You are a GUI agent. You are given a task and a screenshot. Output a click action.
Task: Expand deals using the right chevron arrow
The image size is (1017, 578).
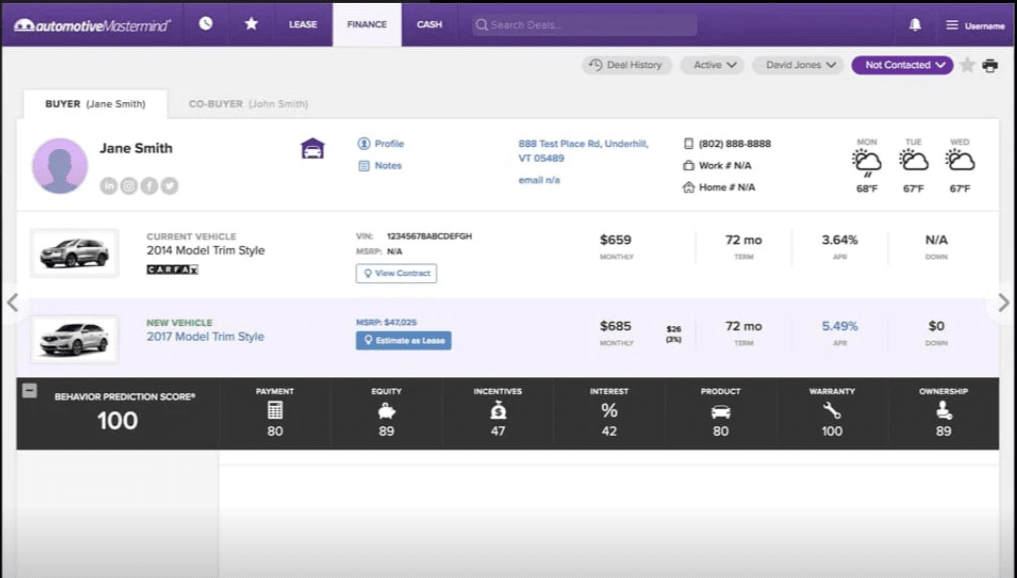1003,302
